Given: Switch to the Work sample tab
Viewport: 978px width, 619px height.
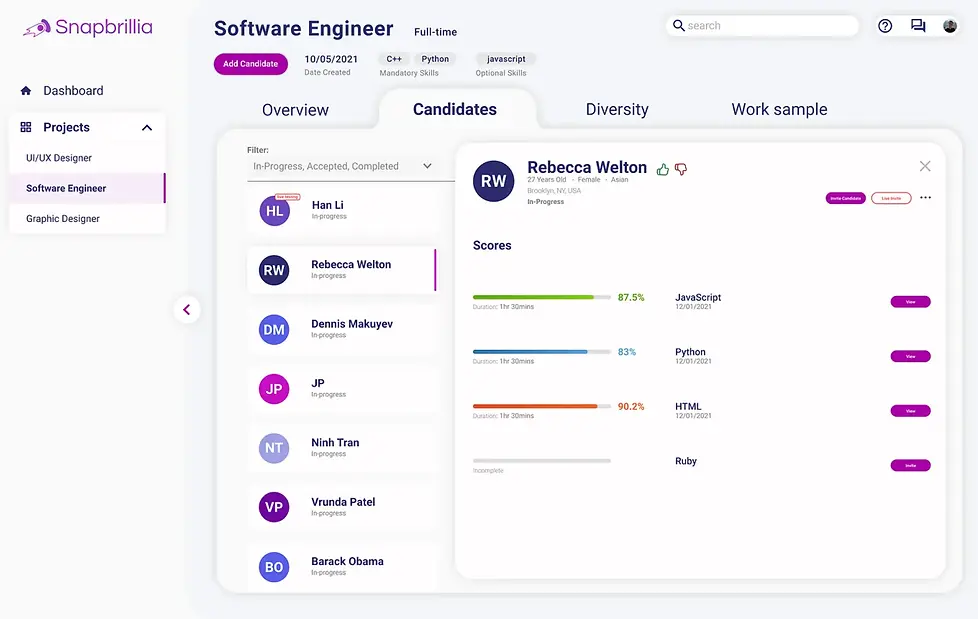Looking at the screenshot, I should (779, 109).
